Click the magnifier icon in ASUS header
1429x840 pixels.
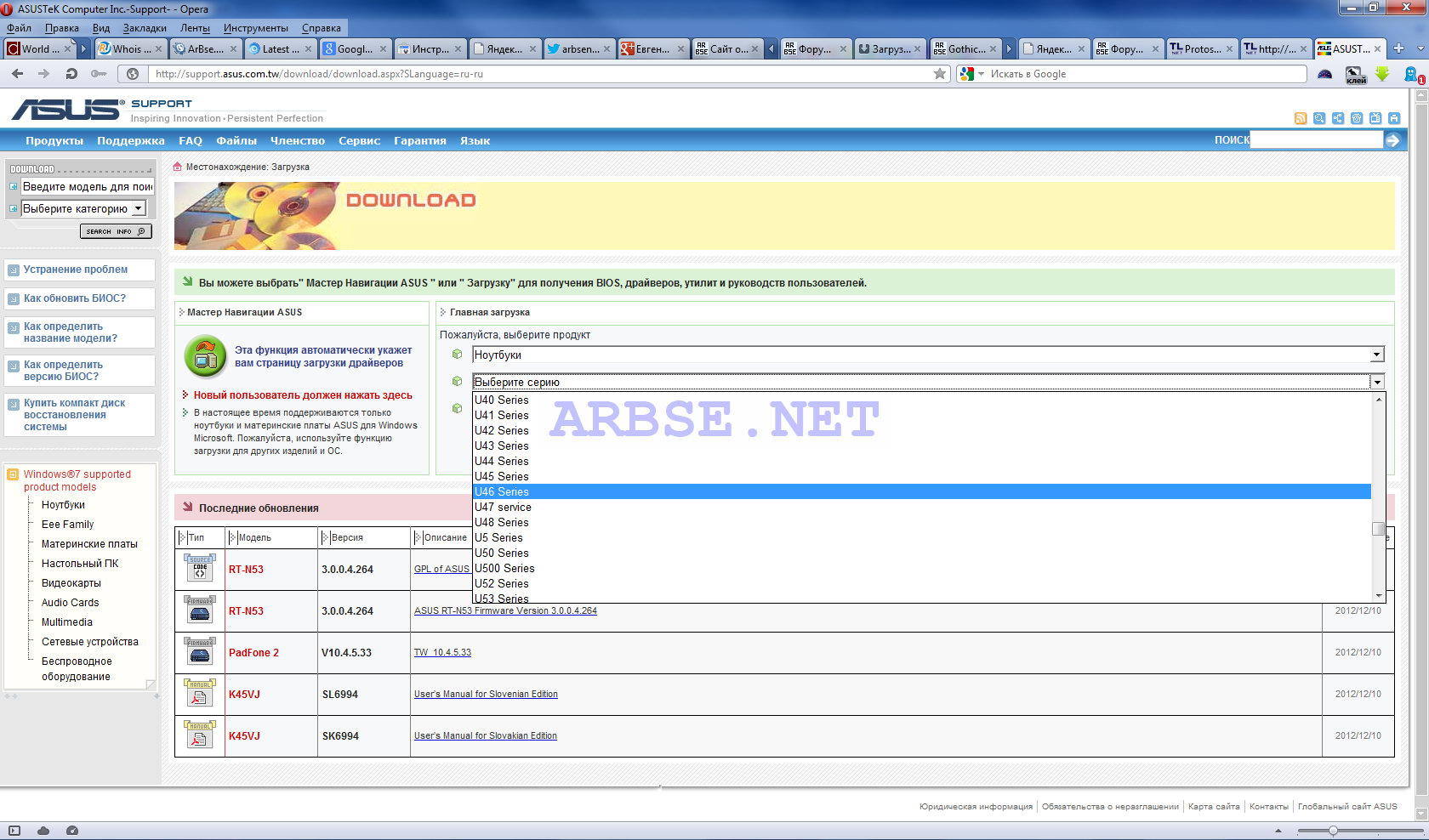(1319, 118)
